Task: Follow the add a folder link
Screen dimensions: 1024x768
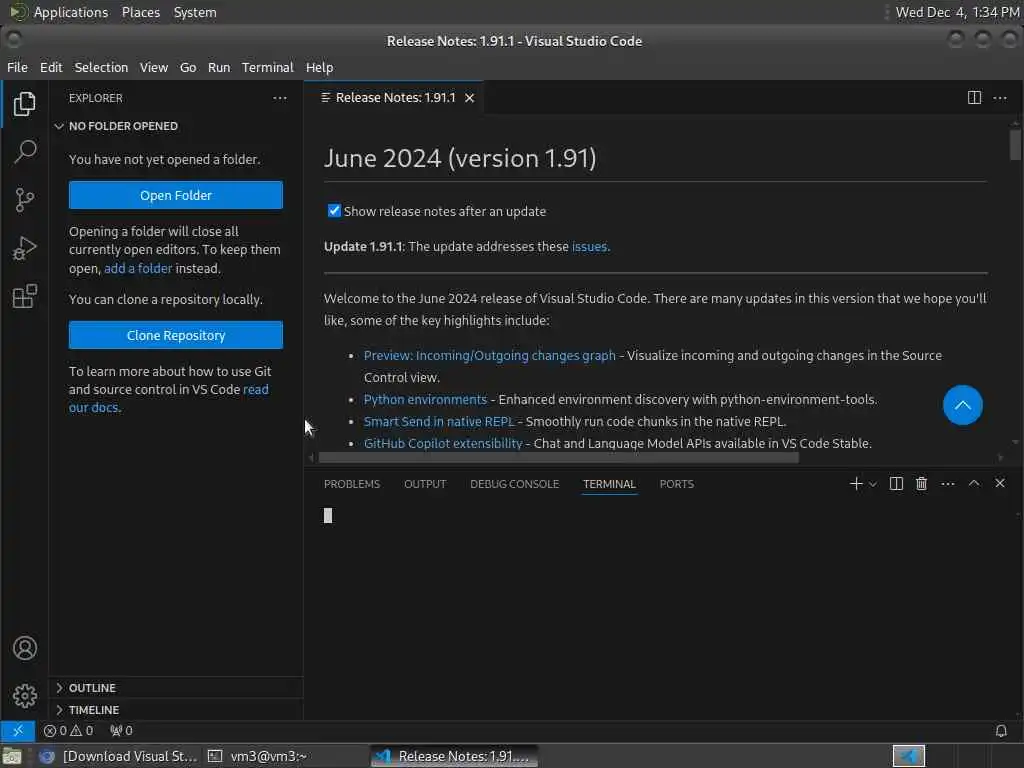Action: (138, 268)
